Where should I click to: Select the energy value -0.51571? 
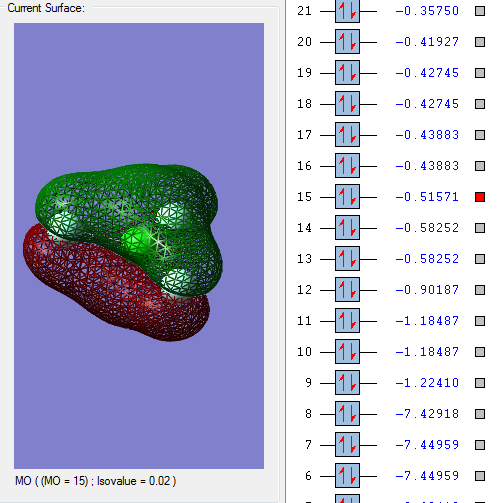(427, 197)
